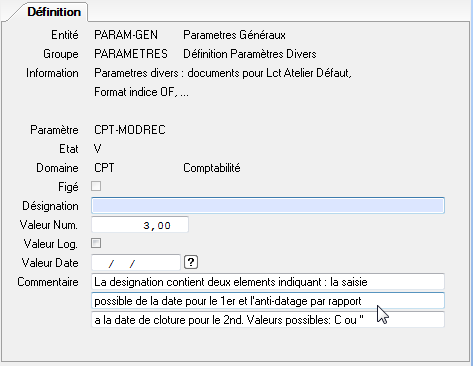Toggle the Figé checkbox
The height and width of the screenshot is (366, 473).
pyautogui.click(x=96, y=186)
